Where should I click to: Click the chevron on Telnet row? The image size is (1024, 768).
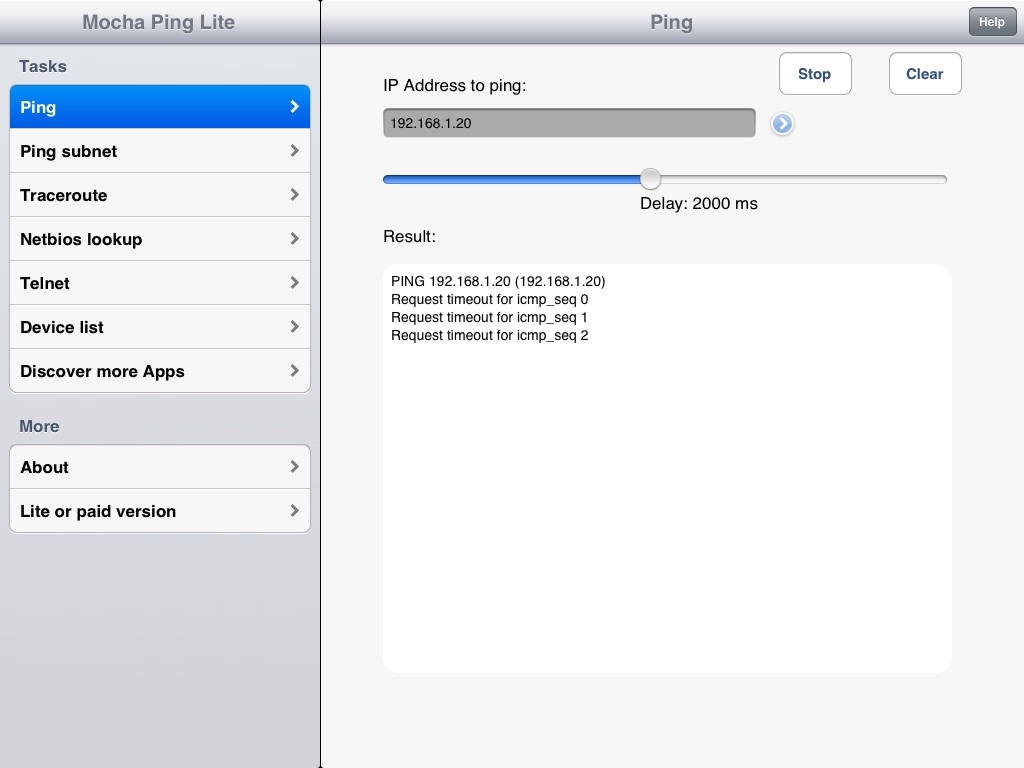click(295, 283)
